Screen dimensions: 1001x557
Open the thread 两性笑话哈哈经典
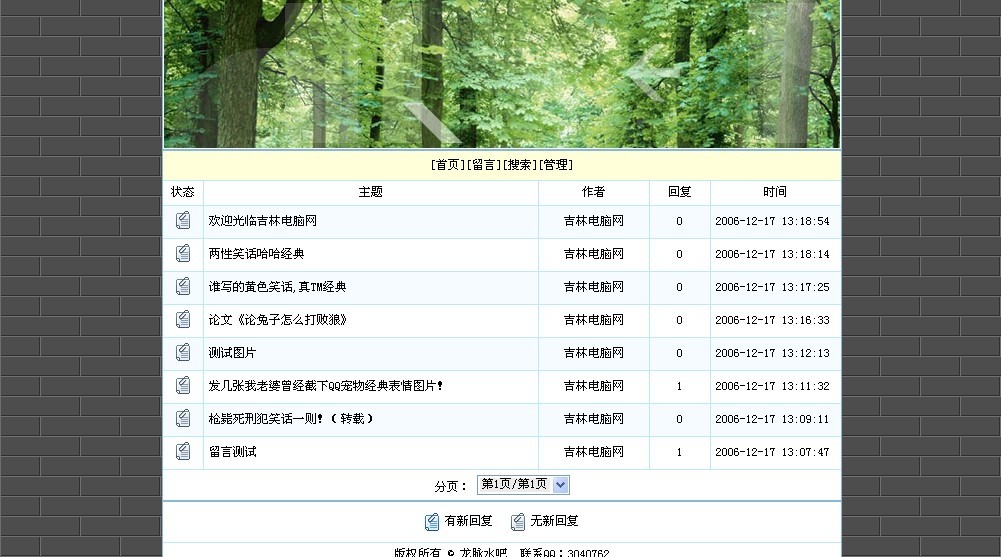click(256, 254)
